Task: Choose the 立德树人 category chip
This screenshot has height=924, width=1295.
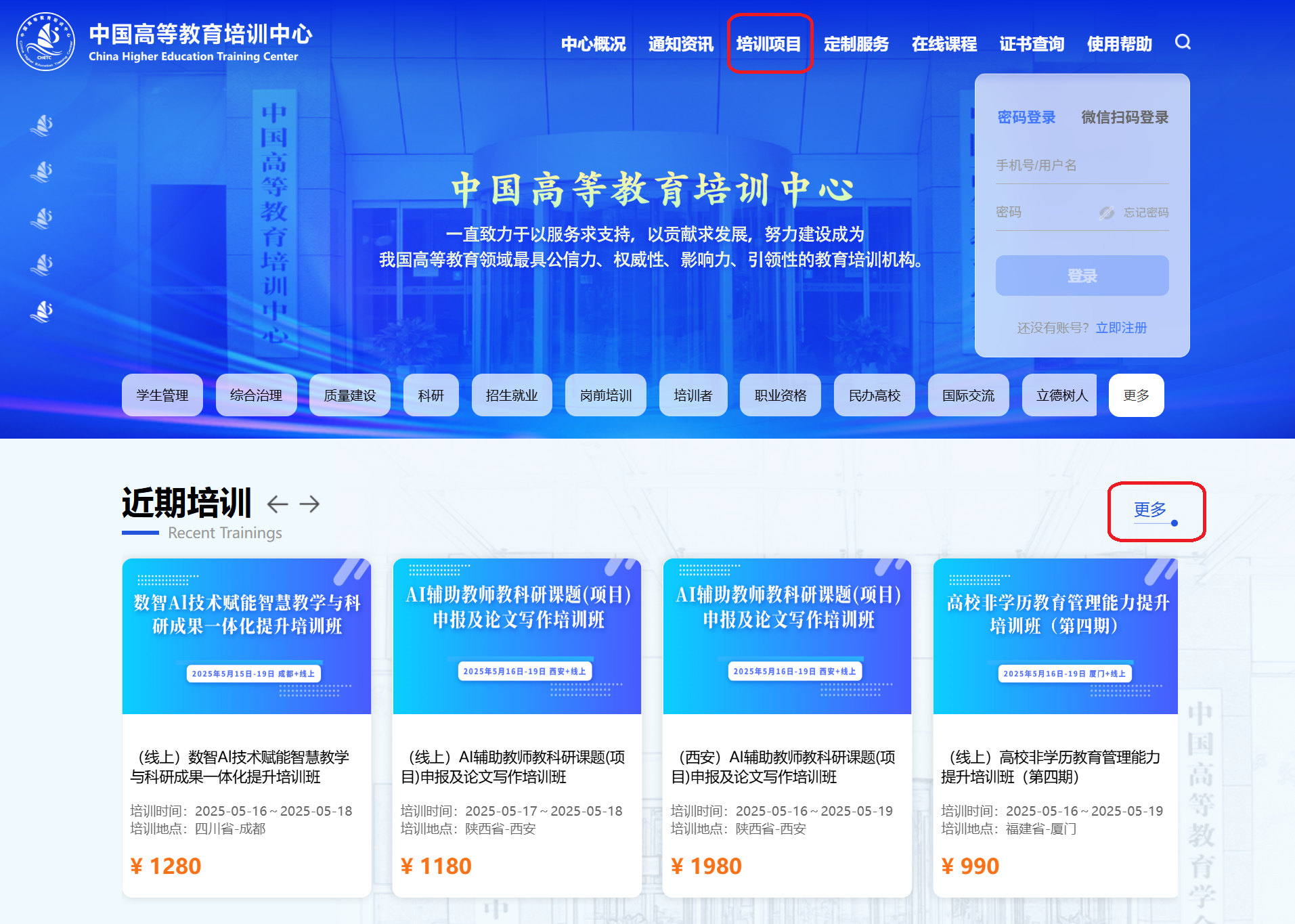Action: (x=1059, y=395)
